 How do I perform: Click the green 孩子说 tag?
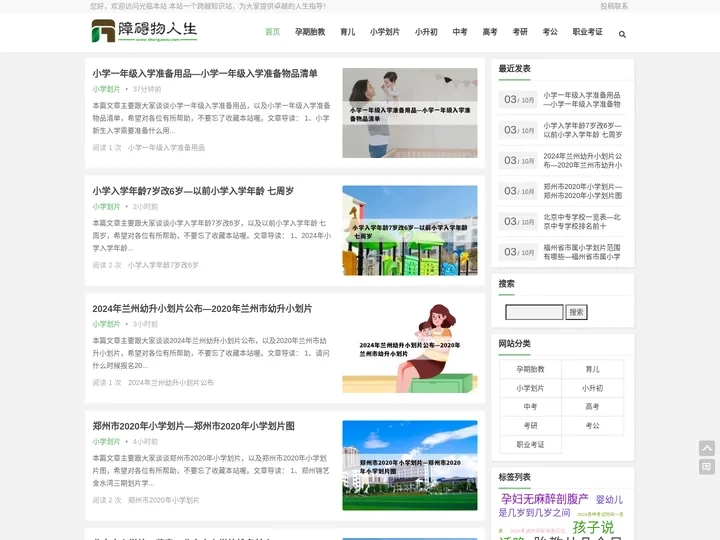click(x=593, y=527)
